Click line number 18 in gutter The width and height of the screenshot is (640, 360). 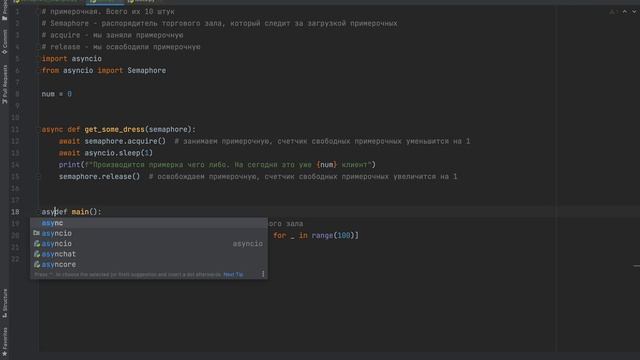(x=15, y=212)
